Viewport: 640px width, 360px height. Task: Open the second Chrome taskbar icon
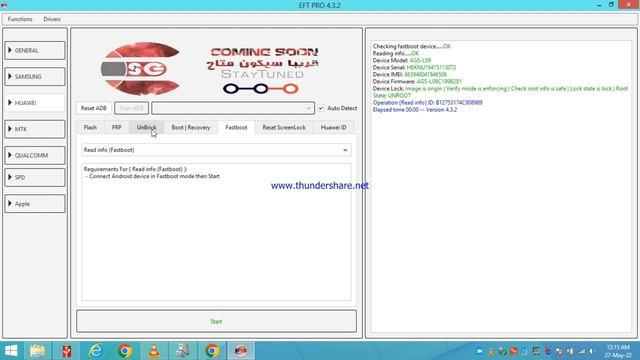coord(212,351)
